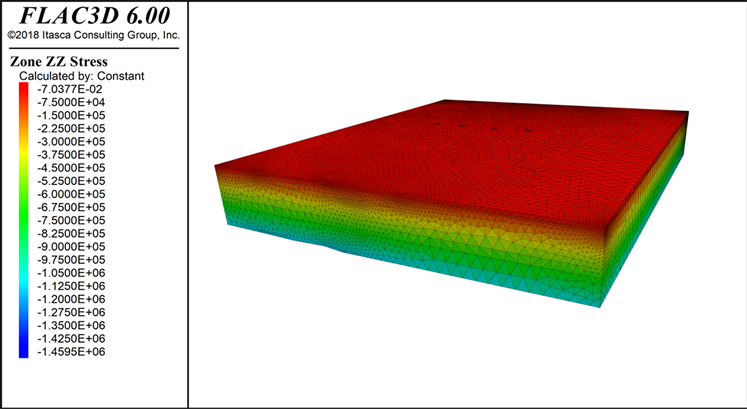
Task: Click the FLAC3D 6.00 title text
Action: pyautogui.click(x=94, y=15)
